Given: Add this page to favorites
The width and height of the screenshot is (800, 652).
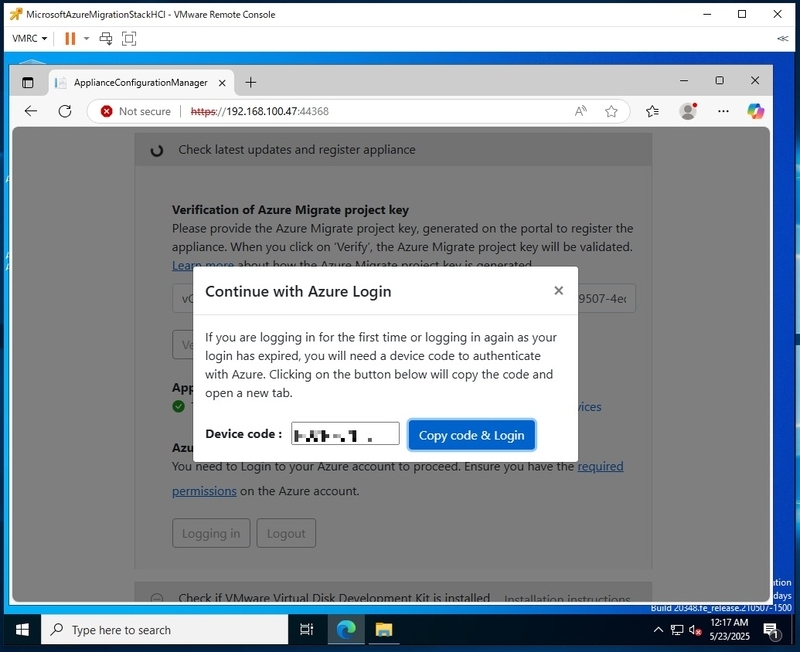Looking at the screenshot, I should (611, 111).
